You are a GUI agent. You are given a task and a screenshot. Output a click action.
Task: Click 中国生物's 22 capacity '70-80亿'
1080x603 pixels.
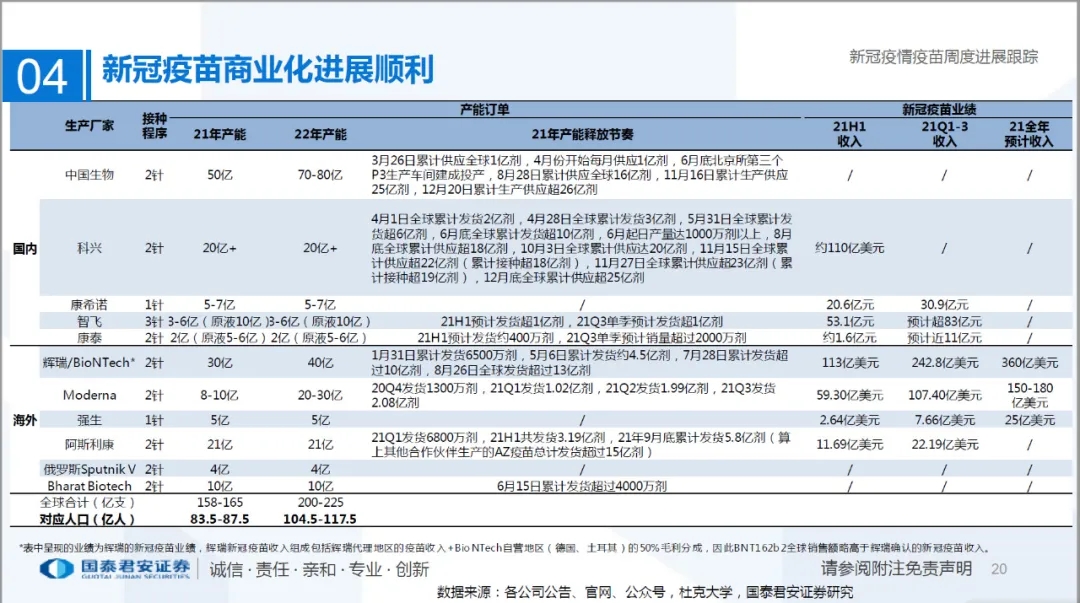[320, 175]
